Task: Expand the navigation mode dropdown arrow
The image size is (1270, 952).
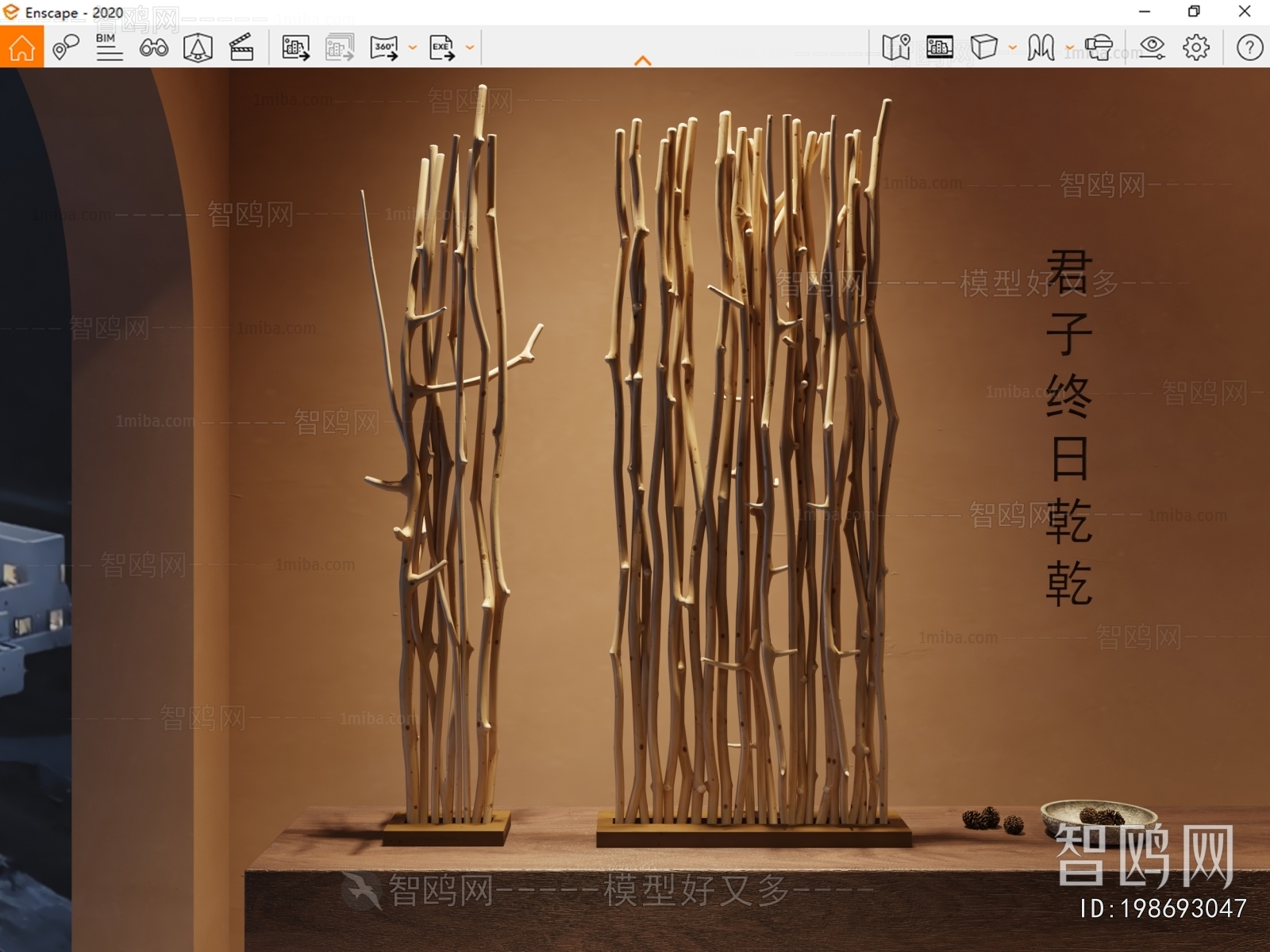Action: point(1069,48)
